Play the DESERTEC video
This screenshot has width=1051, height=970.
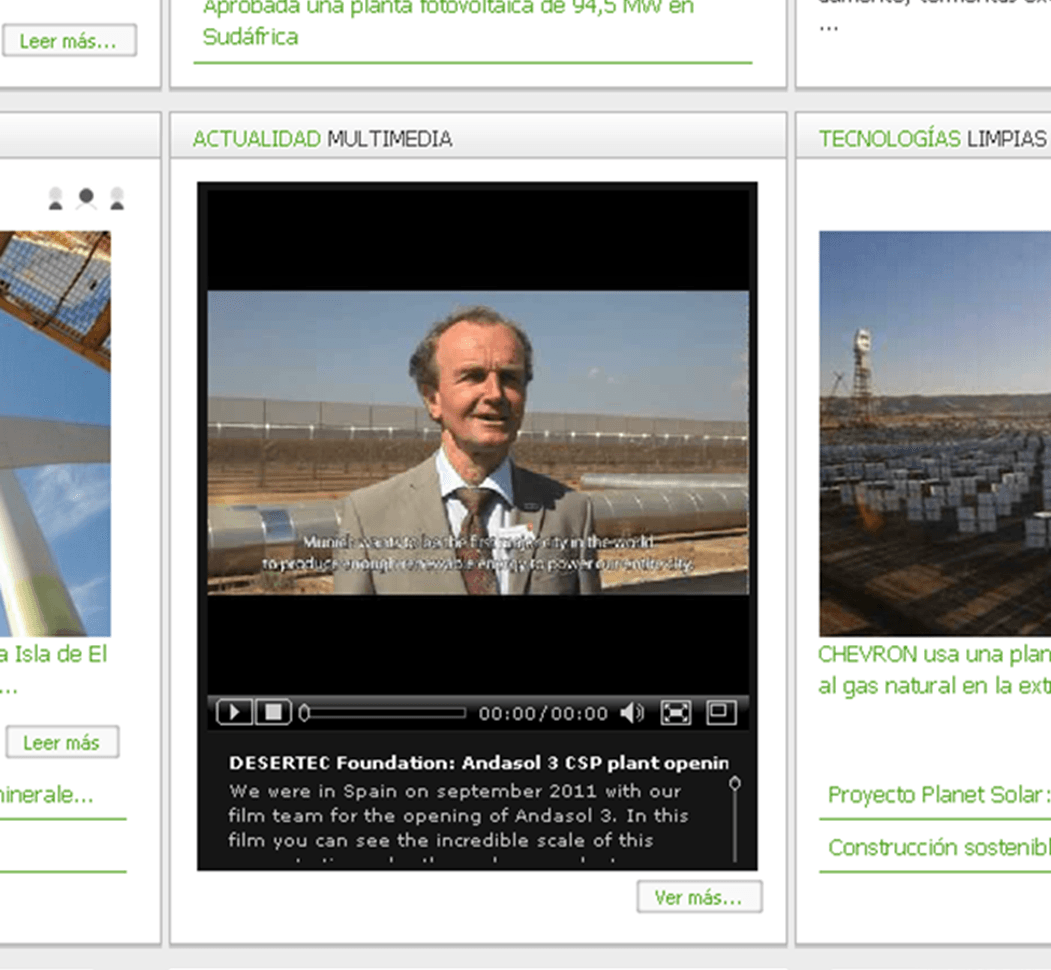pos(235,712)
